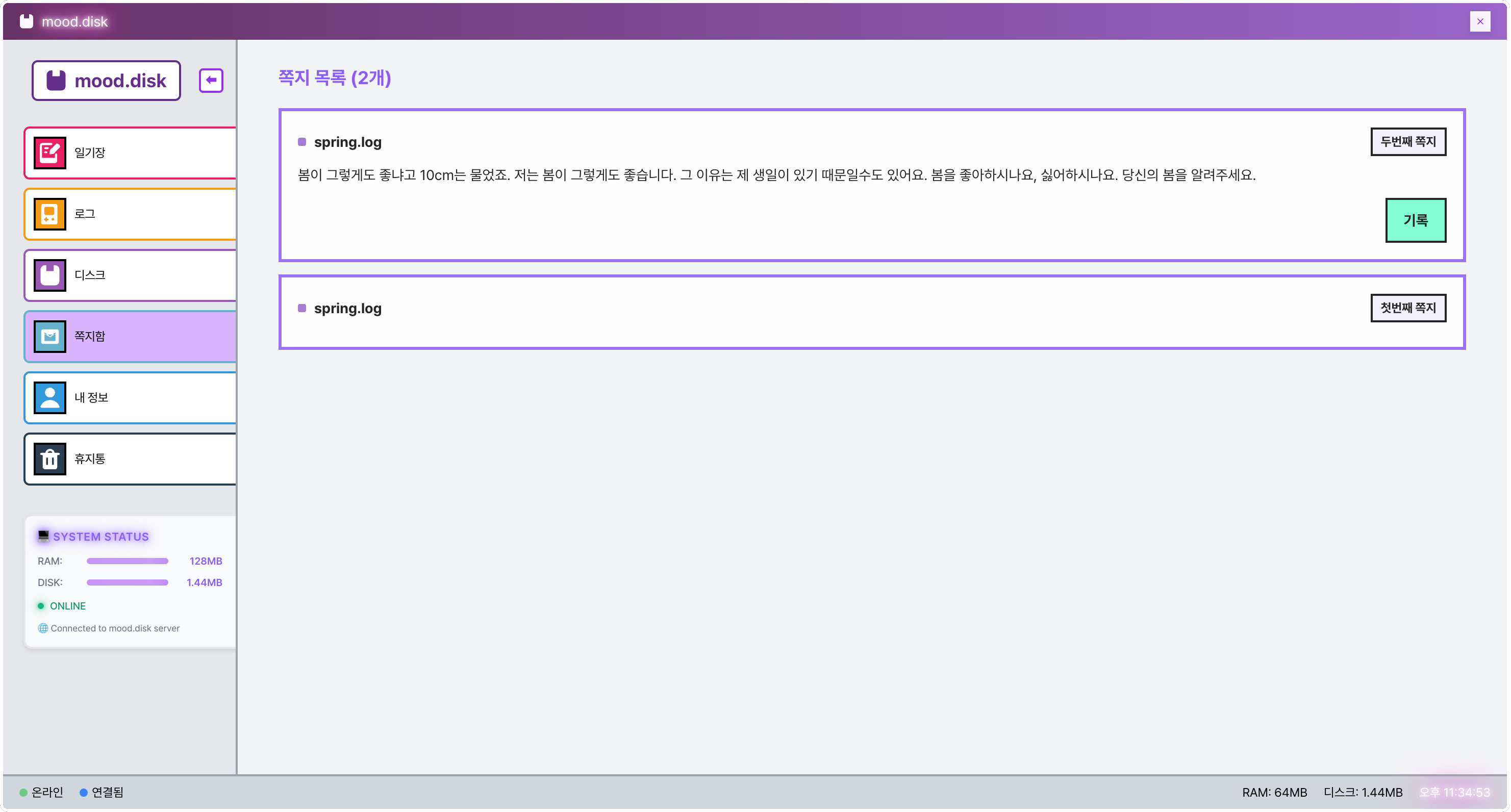
Task: Click the RAM usage bar
Action: tap(128, 561)
